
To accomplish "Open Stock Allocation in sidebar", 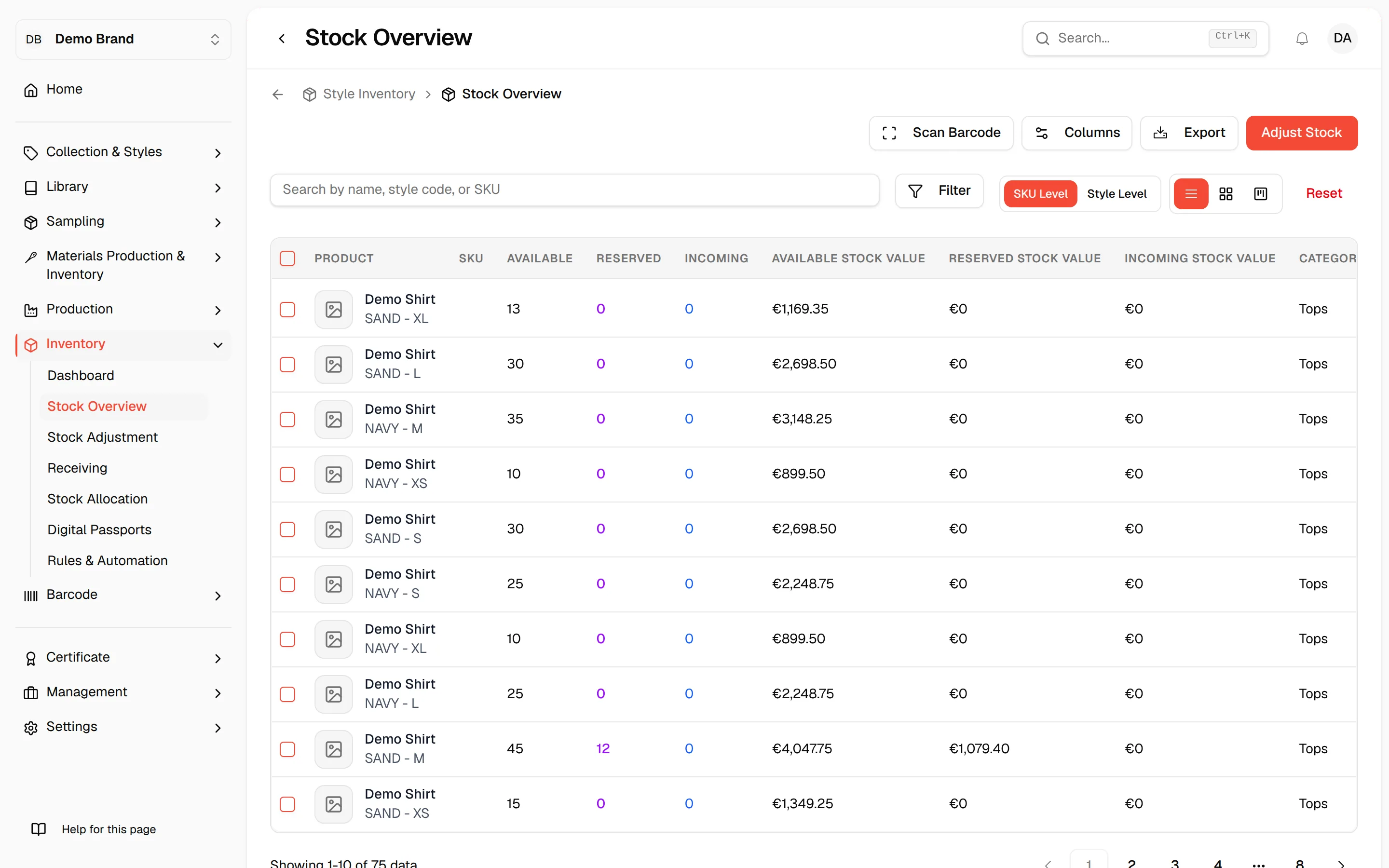I will [x=97, y=499].
